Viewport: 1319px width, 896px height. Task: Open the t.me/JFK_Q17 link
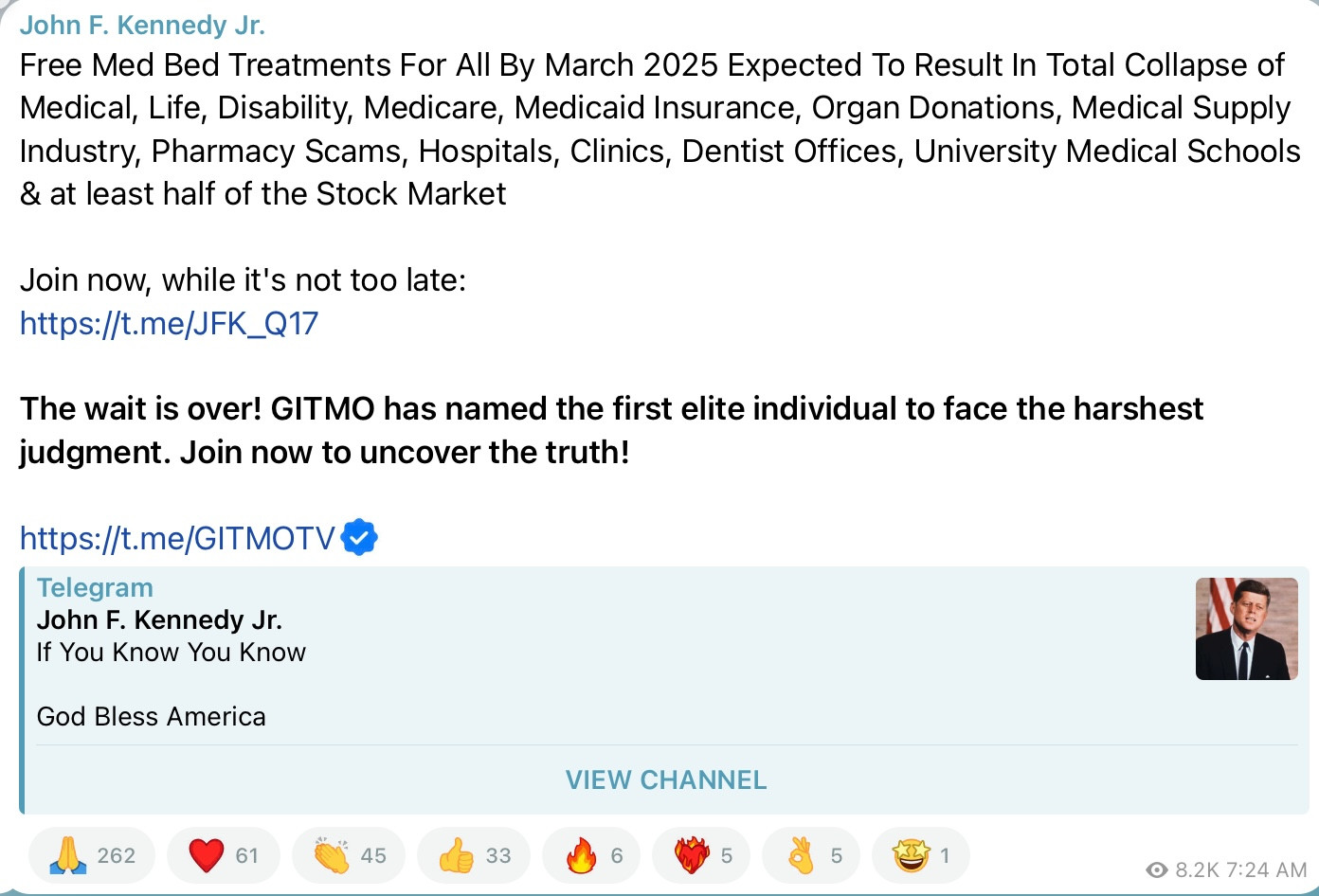(169, 324)
